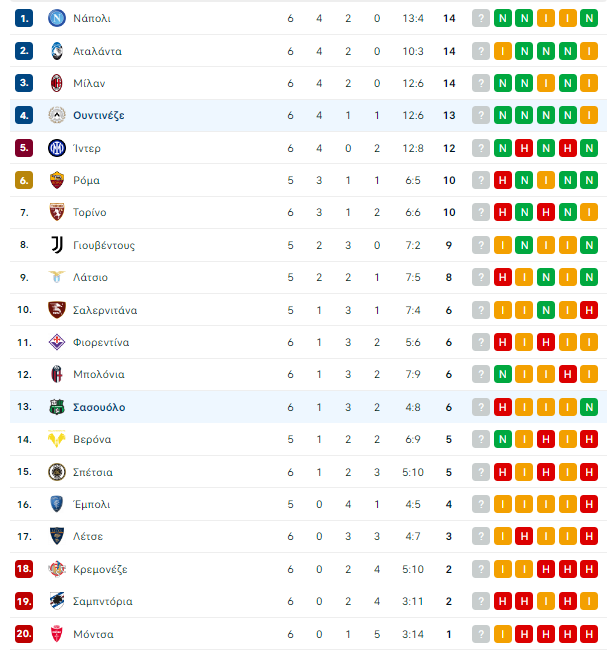The width and height of the screenshot is (609, 651).
Task: Click Monza's next-match question-mark badge
Action: (481, 634)
